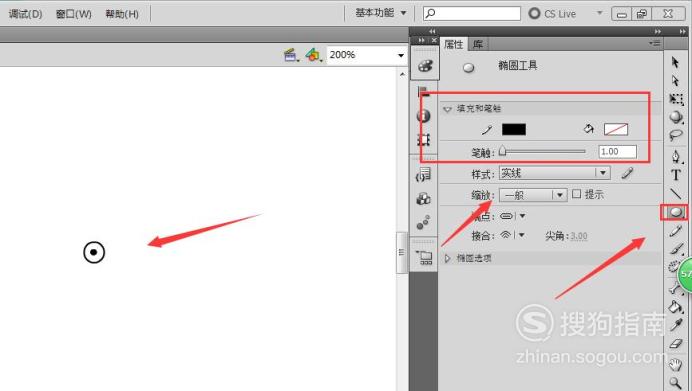Viewport: 692px width, 391px height.
Task: Open the 调试(D) menu
Action: click(x=25, y=14)
